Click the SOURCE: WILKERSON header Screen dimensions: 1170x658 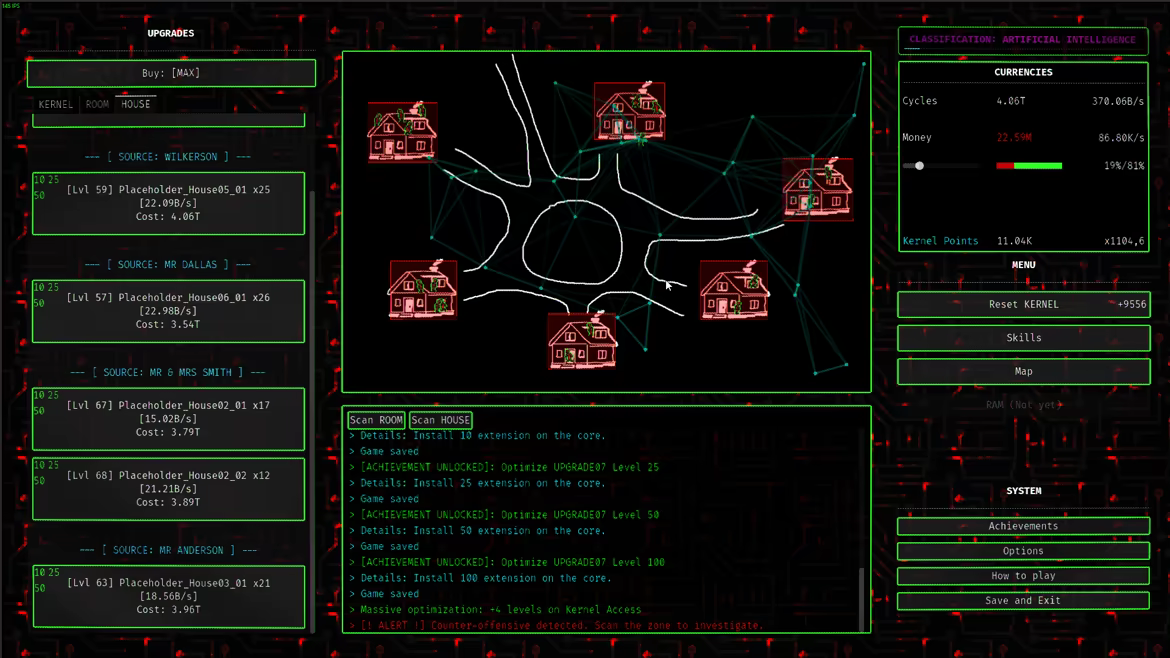tap(168, 157)
